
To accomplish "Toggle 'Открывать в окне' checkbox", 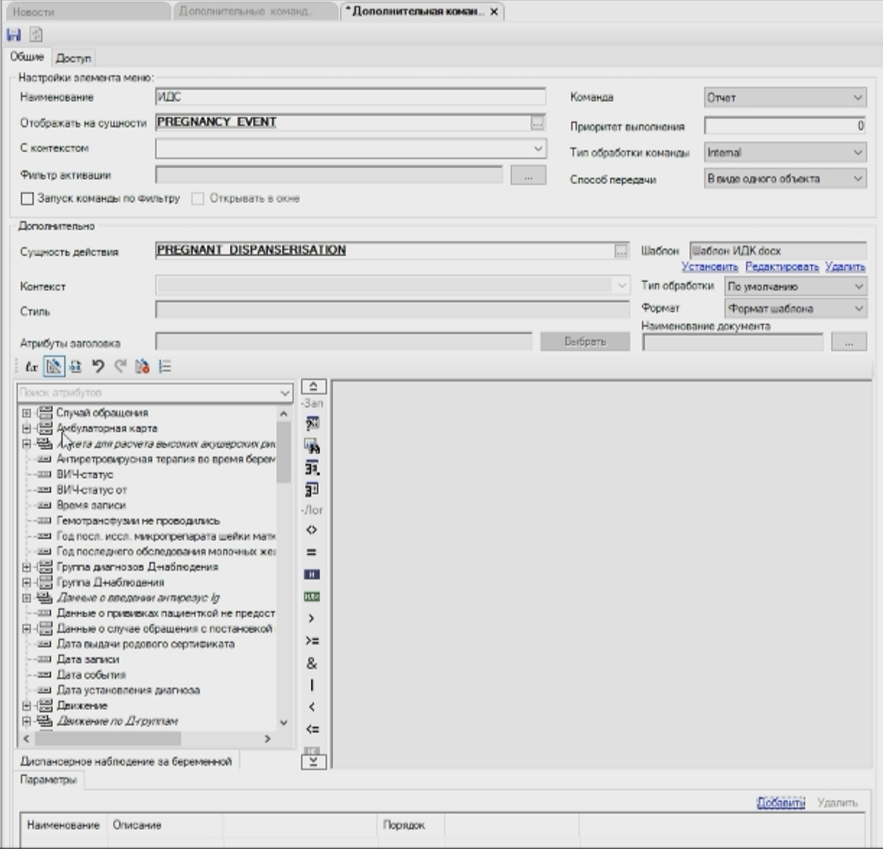I will (197, 199).
